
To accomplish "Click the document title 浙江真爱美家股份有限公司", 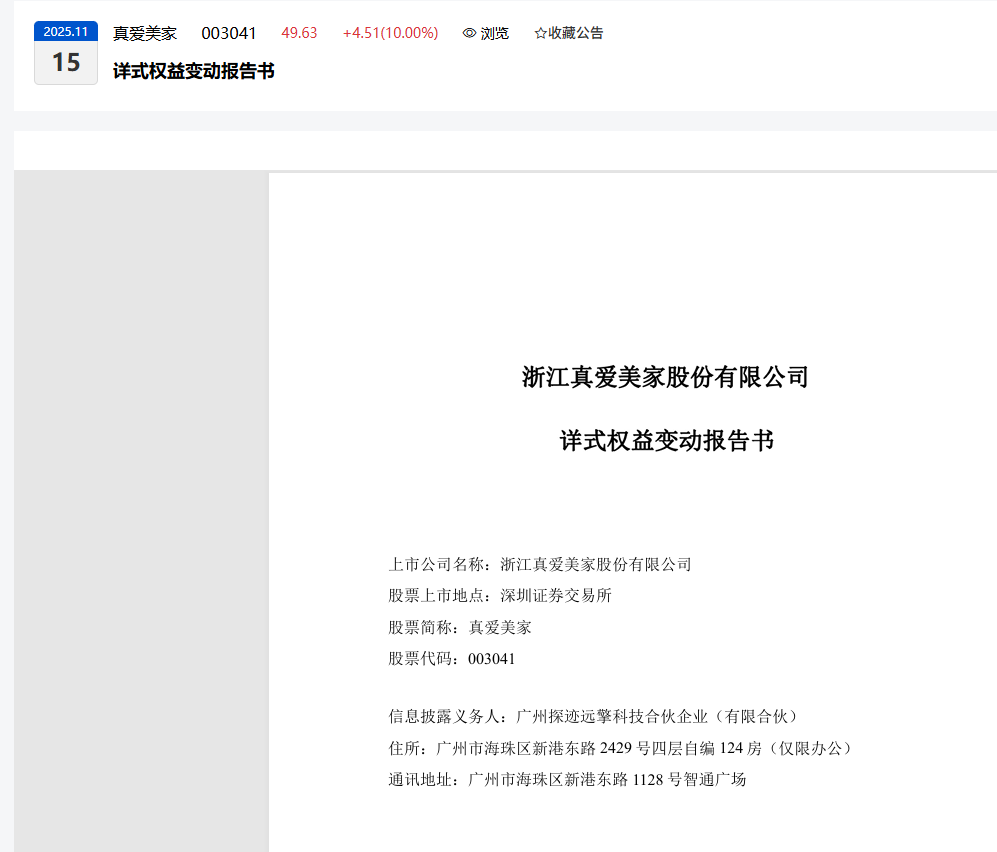I will click(664, 377).
